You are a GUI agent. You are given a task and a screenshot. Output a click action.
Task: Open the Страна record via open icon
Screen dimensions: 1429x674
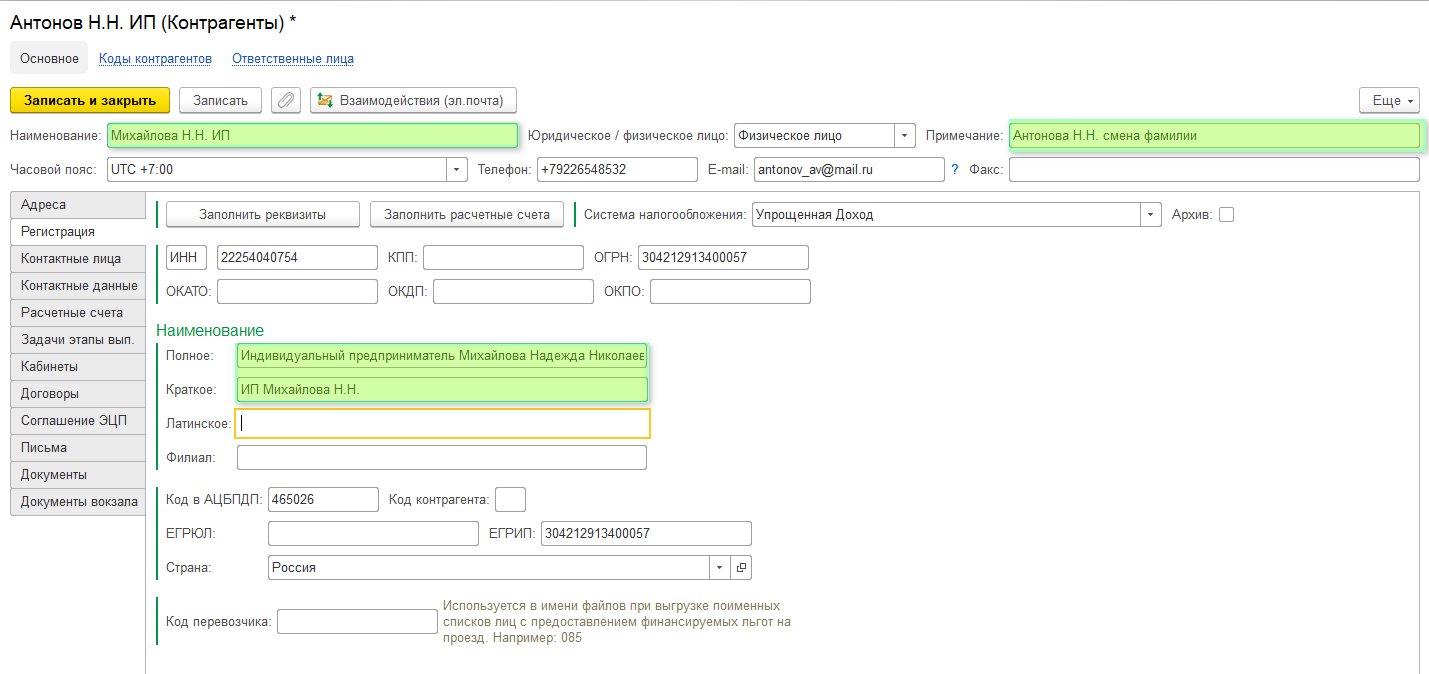pos(741,568)
